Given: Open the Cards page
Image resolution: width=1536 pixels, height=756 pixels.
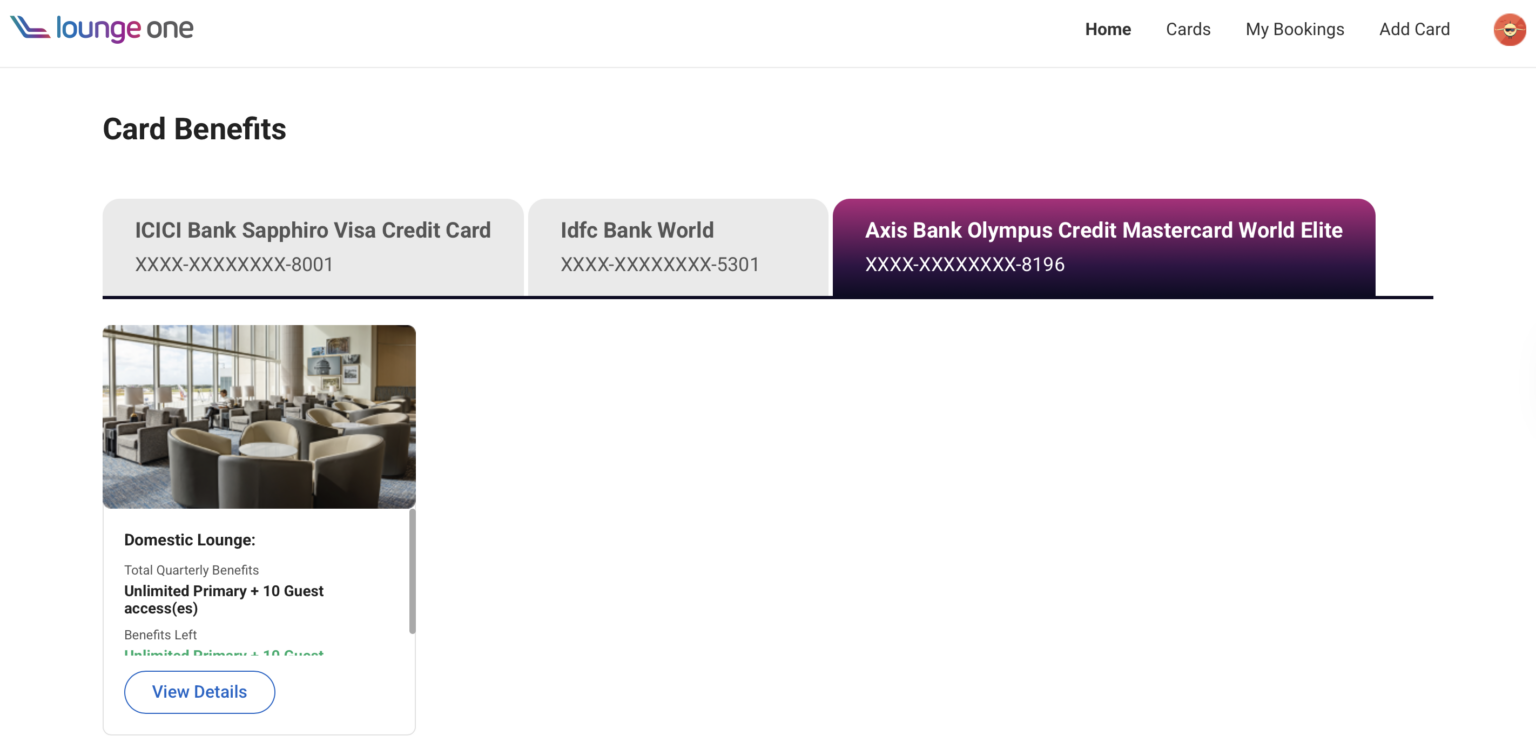Looking at the screenshot, I should click(x=1187, y=29).
